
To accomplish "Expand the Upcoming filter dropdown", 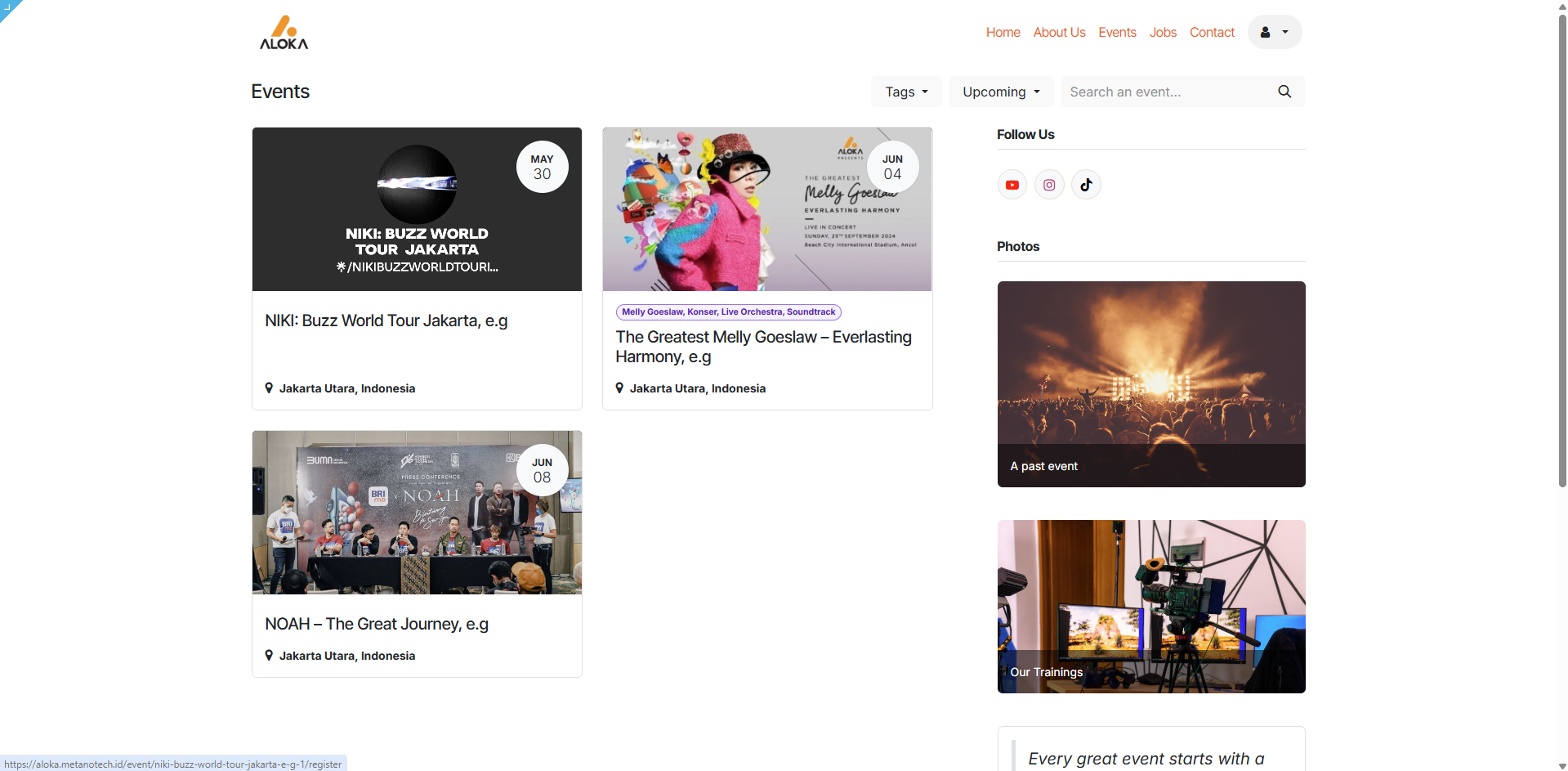I will tap(1001, 92).
